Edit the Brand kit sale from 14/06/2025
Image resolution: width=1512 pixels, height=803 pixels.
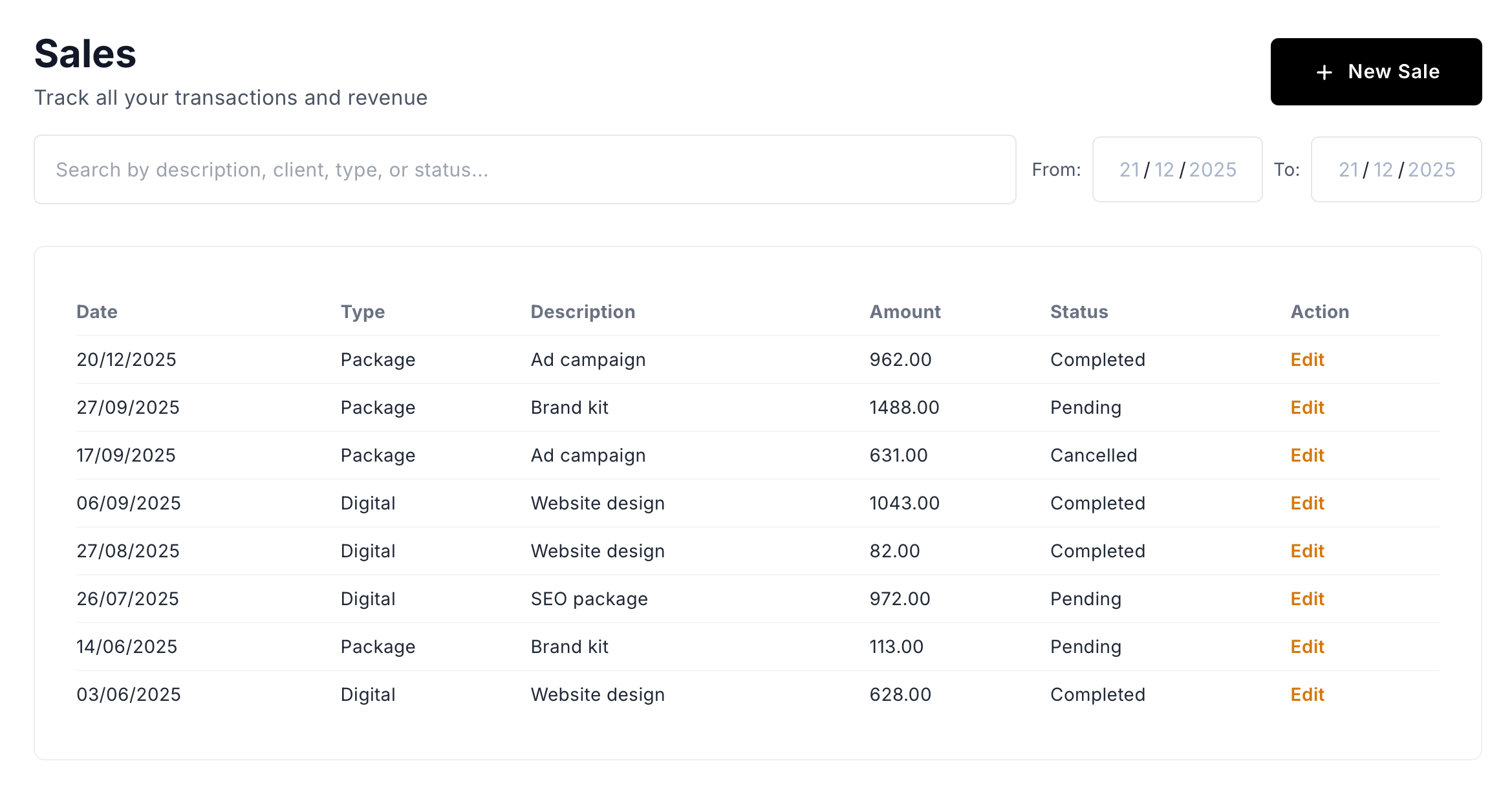pos(1306,647)
